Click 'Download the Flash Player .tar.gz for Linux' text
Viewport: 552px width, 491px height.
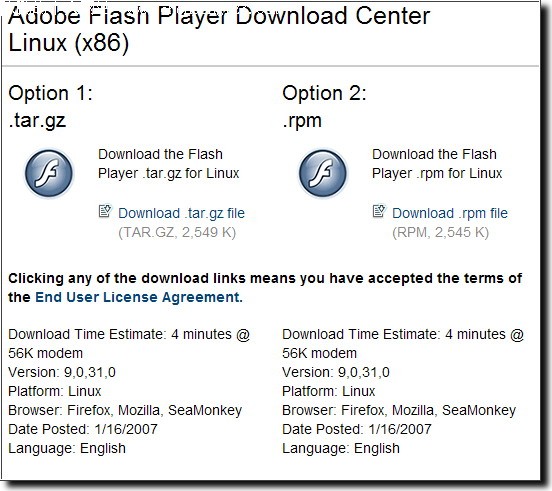pos(169,164)
